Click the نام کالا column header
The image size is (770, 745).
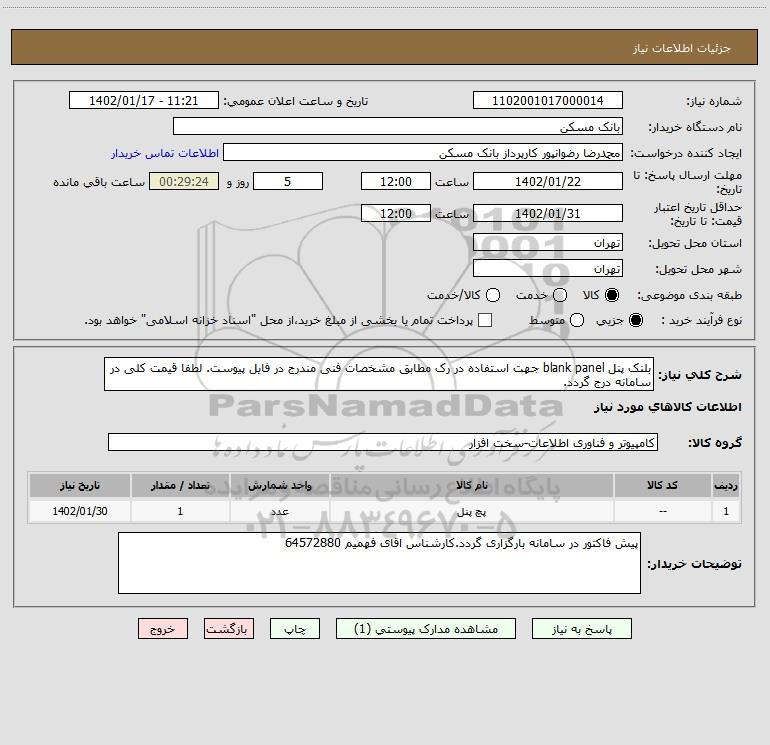pyautogui.click(x=471, y=485)
